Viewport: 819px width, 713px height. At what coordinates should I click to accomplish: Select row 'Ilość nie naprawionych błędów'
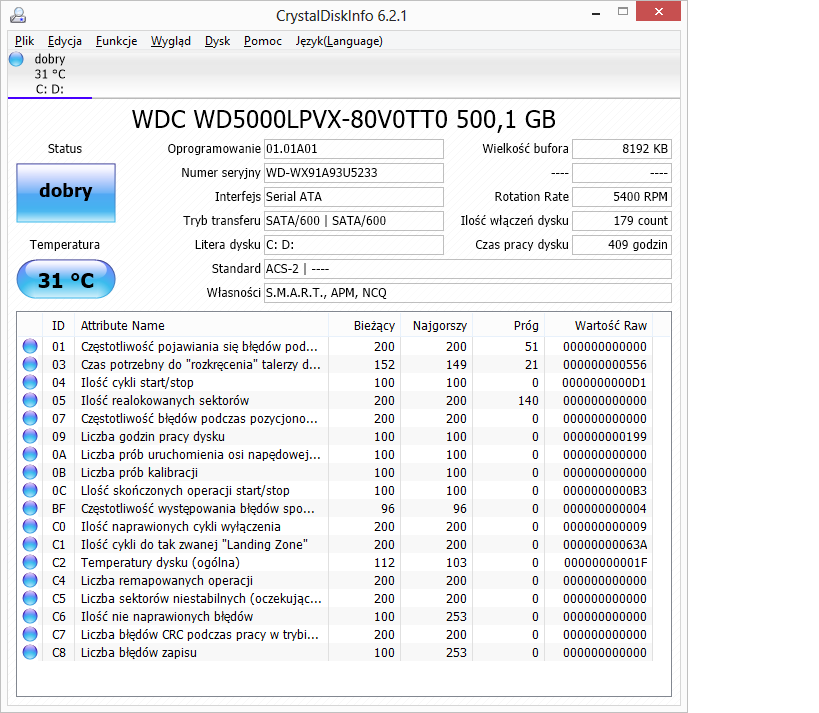click(x=335, y=616)
